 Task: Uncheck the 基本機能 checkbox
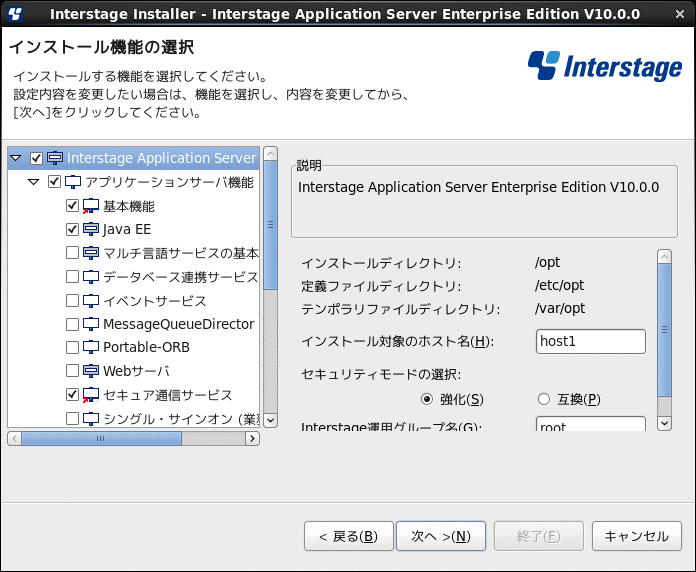point(72,205)
